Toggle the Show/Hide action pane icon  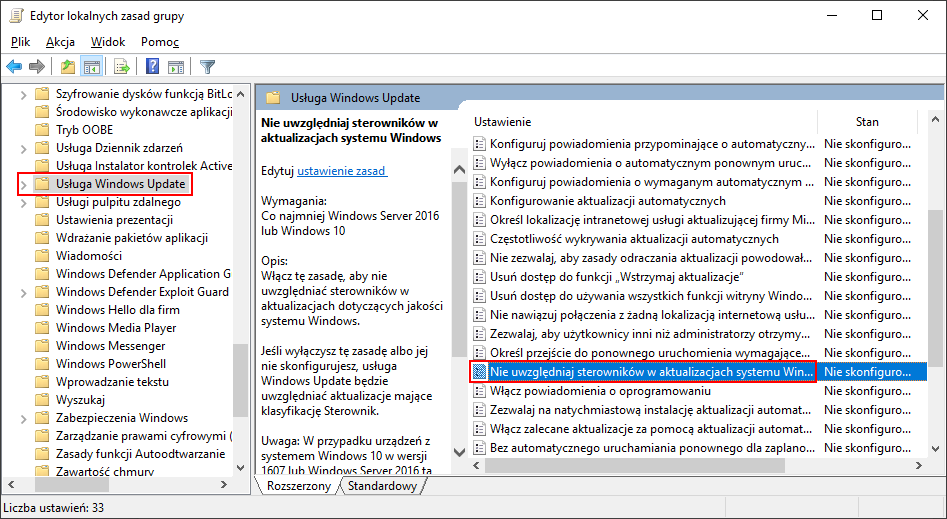176,66
